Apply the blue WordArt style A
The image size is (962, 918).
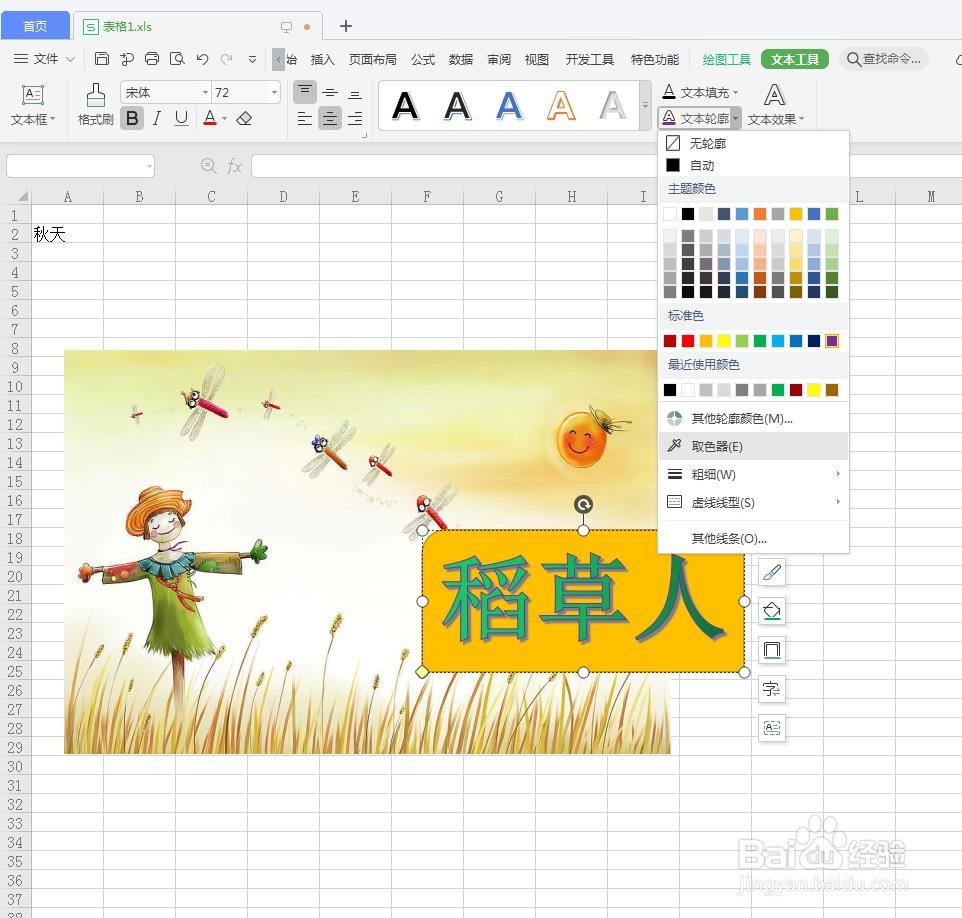pos(509,106)
